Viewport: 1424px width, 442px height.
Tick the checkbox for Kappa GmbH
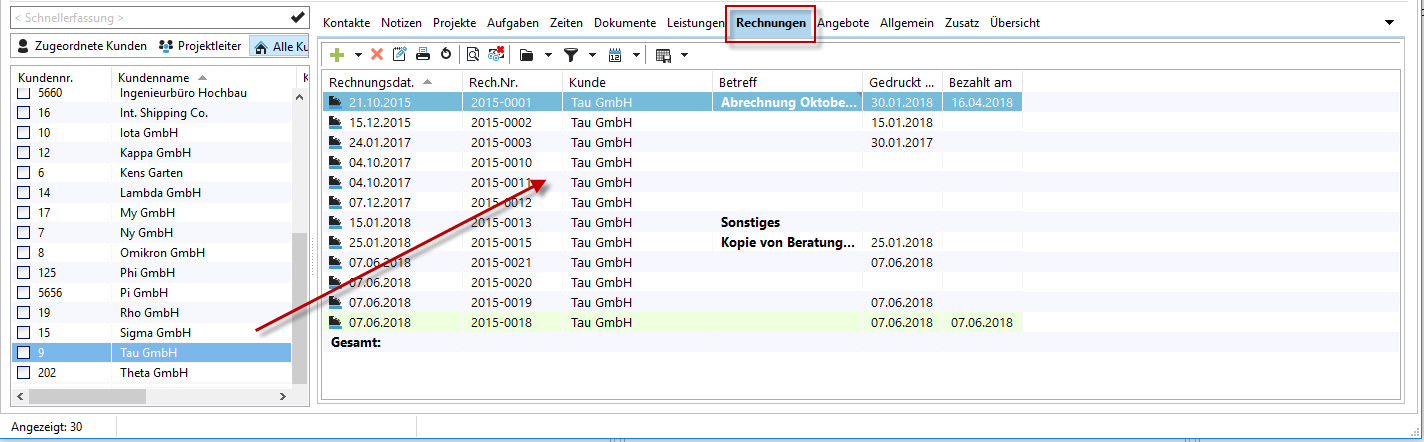24,153
